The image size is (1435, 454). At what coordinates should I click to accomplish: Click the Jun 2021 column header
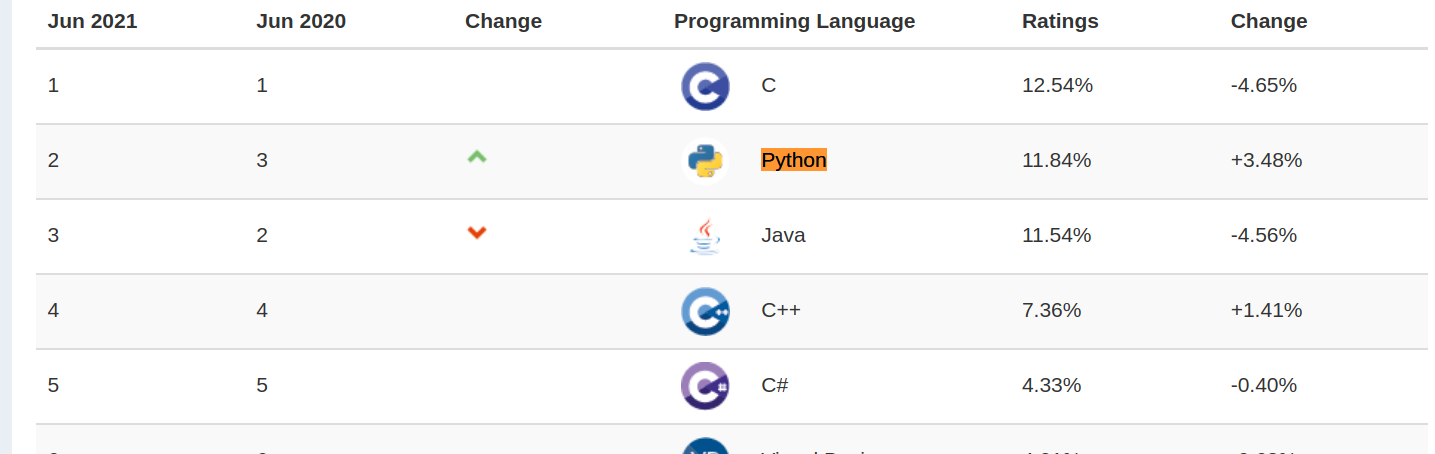(x=92, y=21)
